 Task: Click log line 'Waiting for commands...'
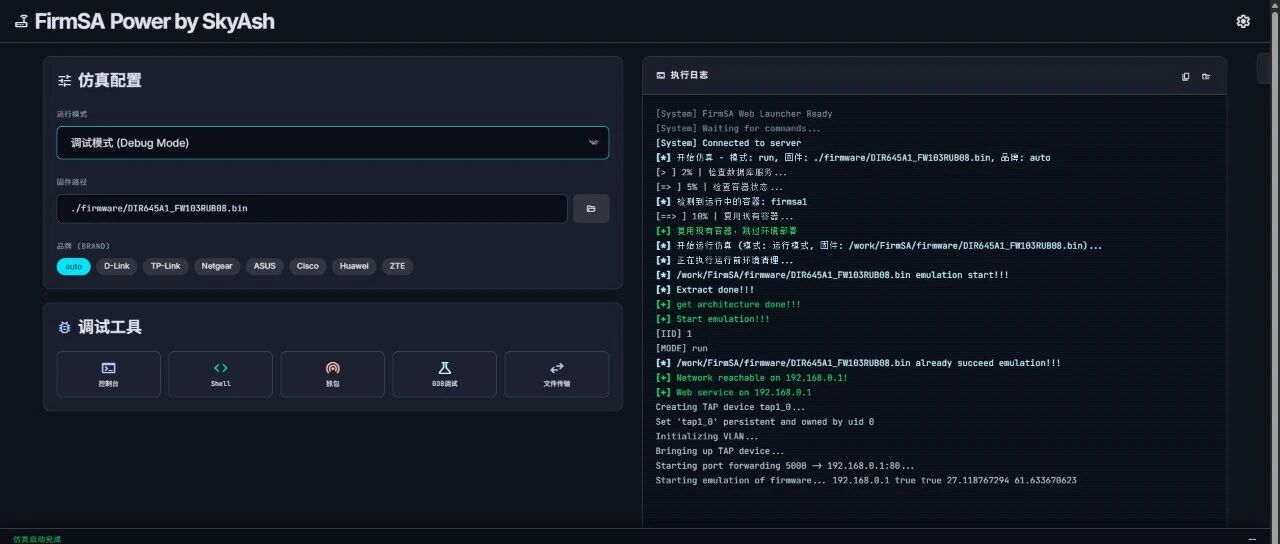click(738, 128)
